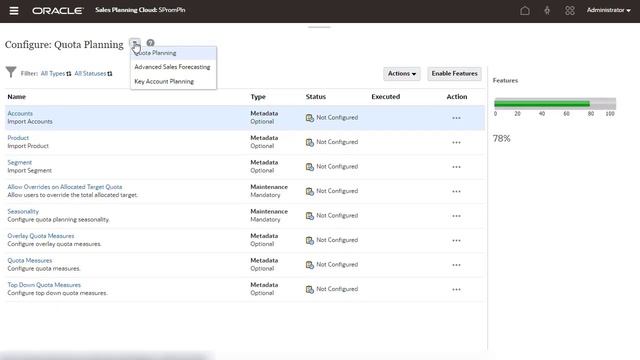Select Quota Planning in the dropdown list
The width and height of the screenshot is (640, 360).
click(173, 53)
